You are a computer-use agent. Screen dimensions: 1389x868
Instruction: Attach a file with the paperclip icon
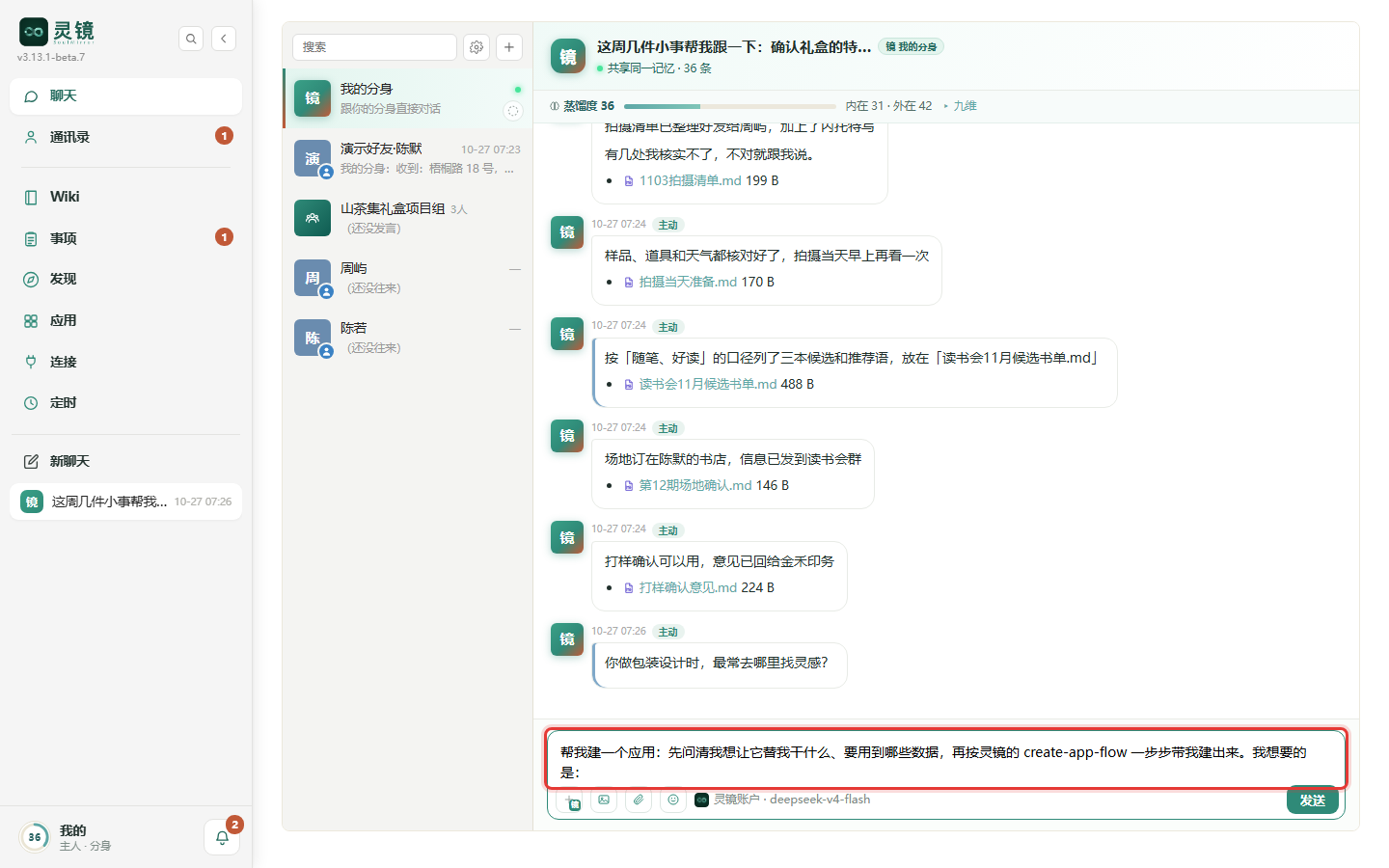click(x=639, y=800)
